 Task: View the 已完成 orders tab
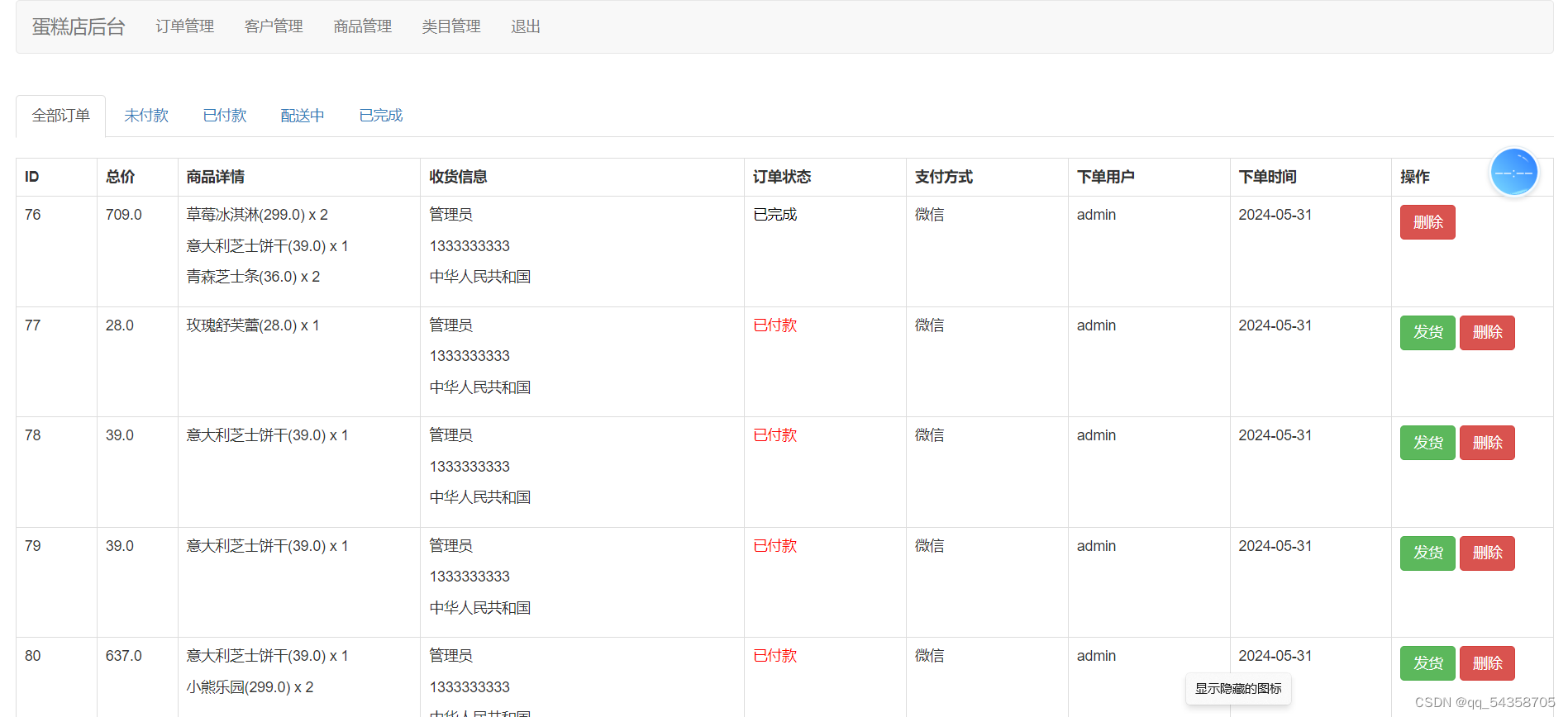click(x=381, y=116)
